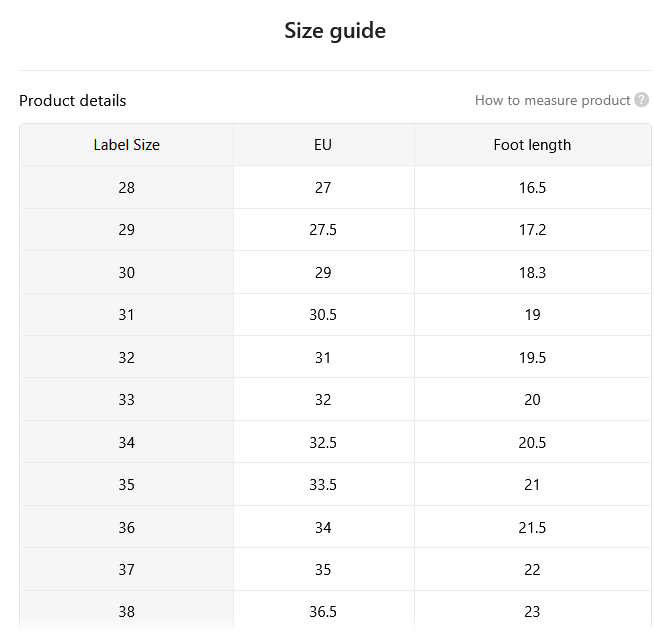
Task: Select label size 28 cell
Action: [x=127, y=187]
